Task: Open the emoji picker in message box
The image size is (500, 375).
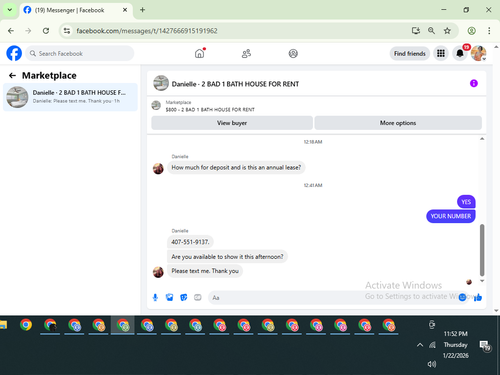Action: (462, 297)
